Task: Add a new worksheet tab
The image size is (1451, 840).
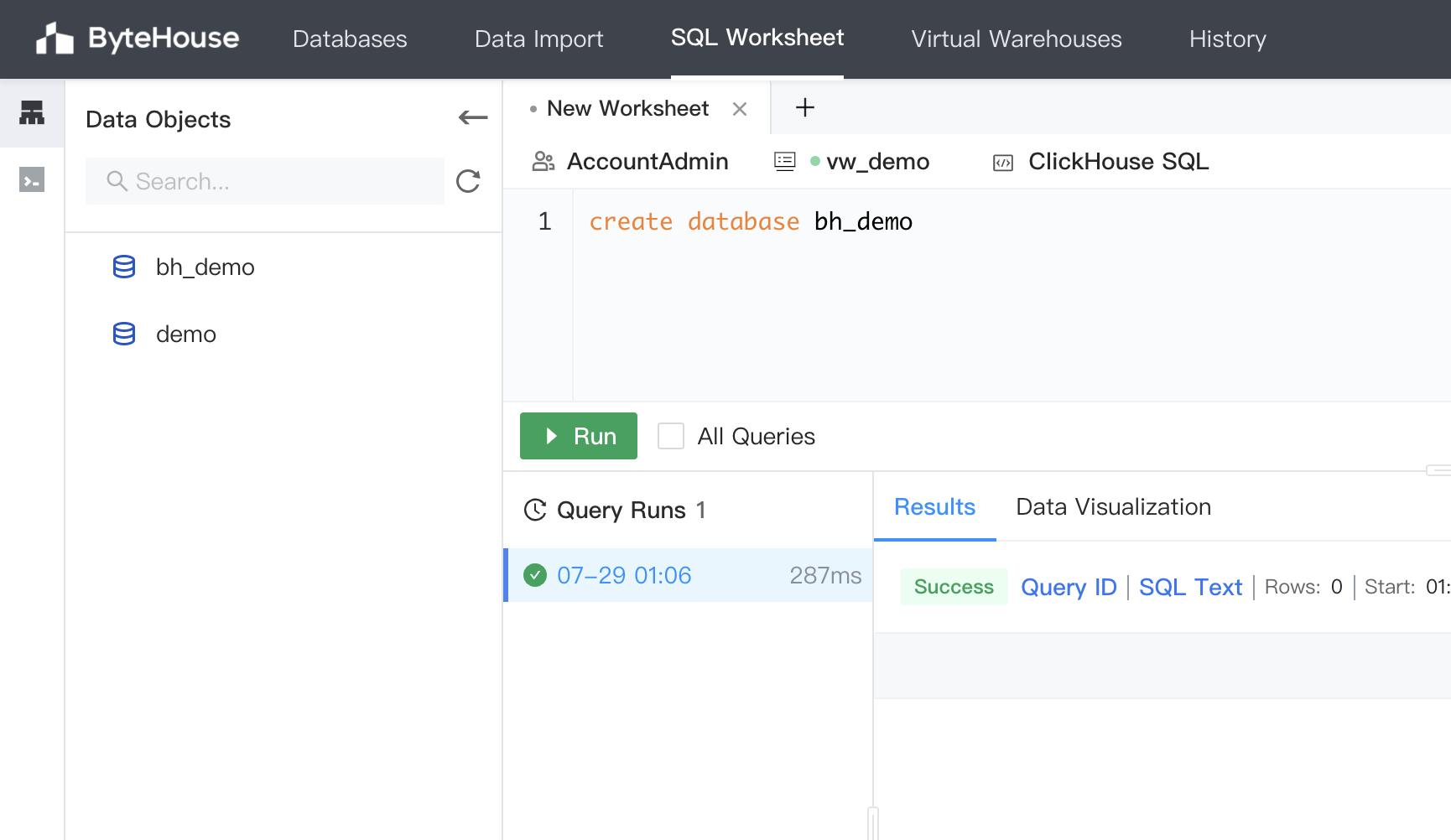Action: point(805,107)
